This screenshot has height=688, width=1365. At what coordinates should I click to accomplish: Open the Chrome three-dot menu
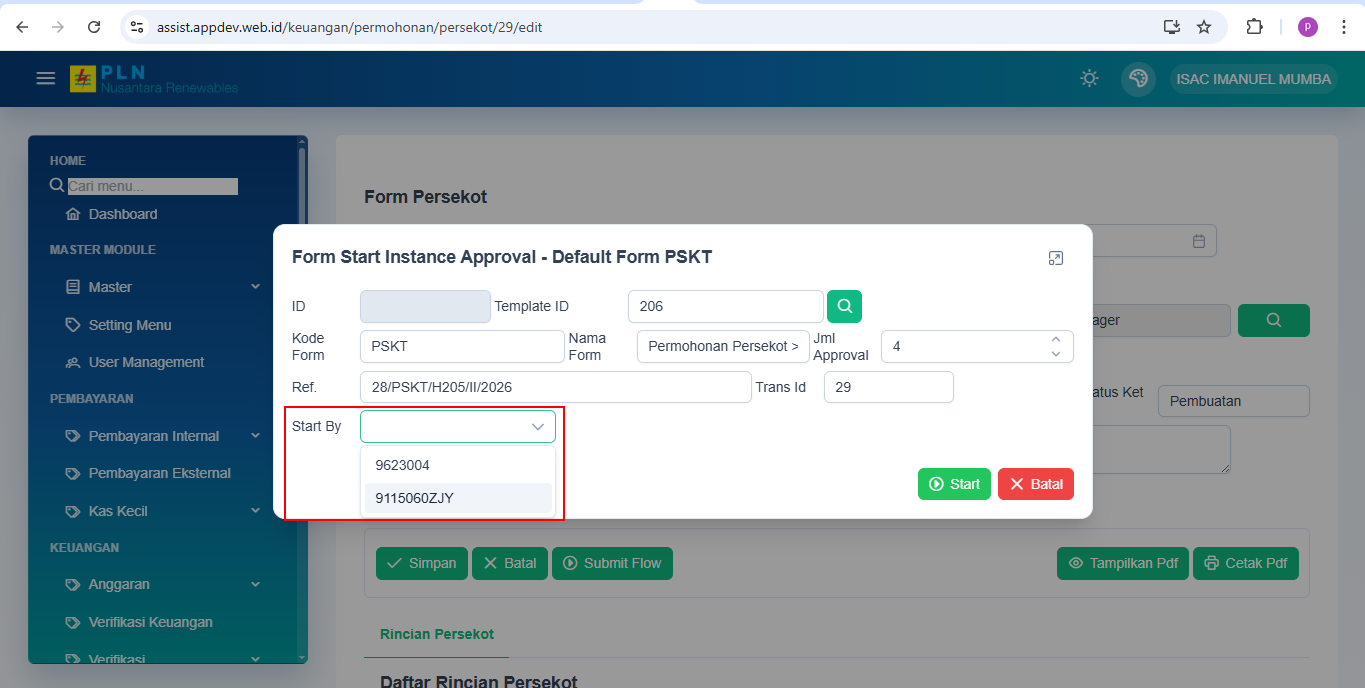coord(1343,27)
